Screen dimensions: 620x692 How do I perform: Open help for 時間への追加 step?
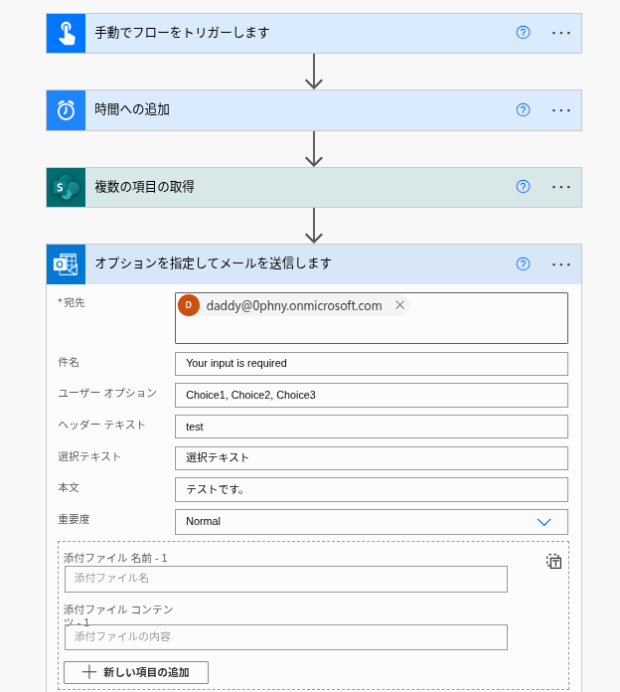pos(523,109)
